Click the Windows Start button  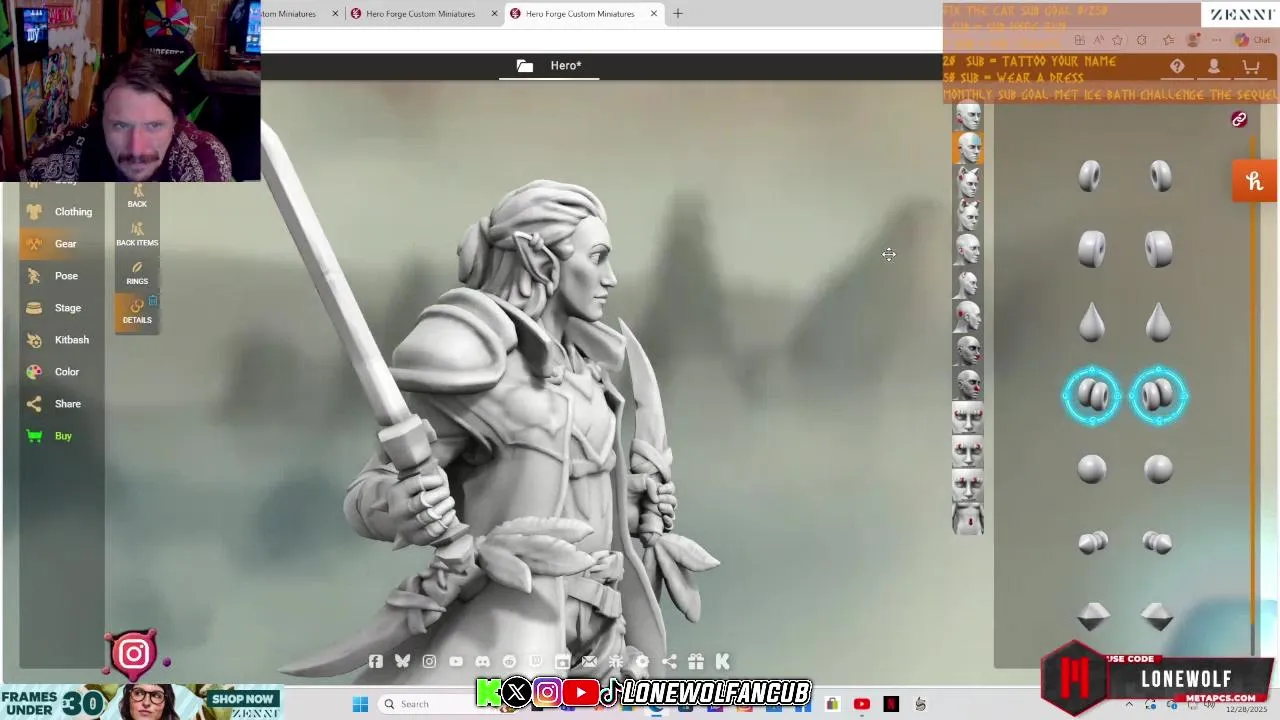coord(360,704)
